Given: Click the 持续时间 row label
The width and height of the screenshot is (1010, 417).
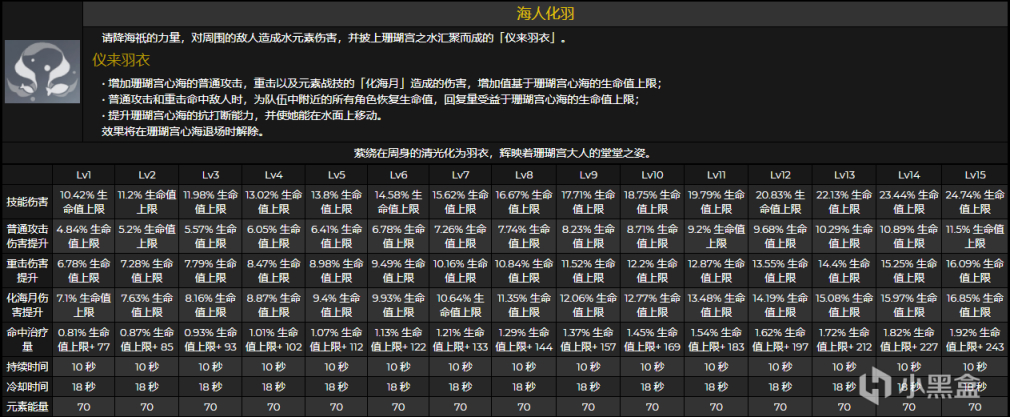Looking at the screenshot, I should 28,367.
